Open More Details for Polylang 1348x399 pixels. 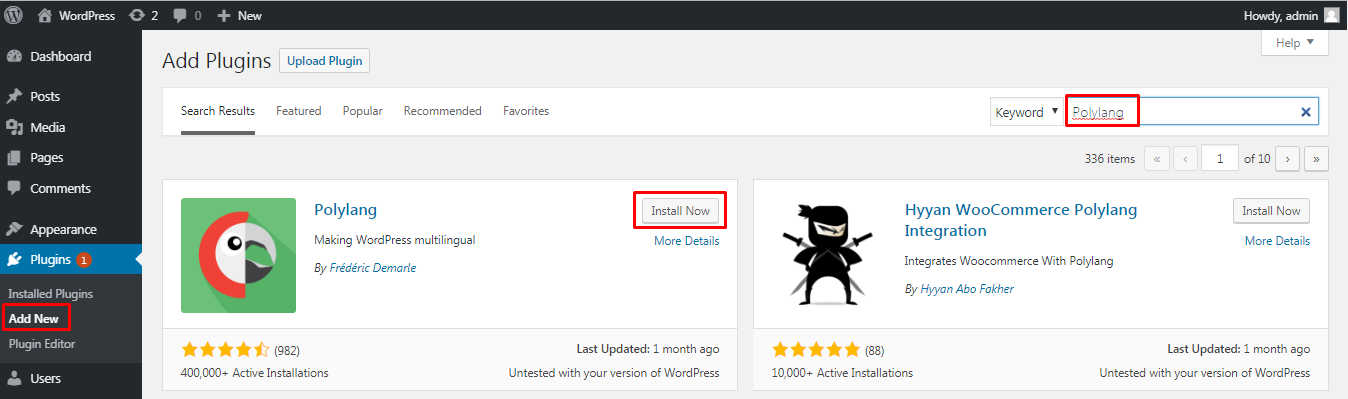pos(687,241)
